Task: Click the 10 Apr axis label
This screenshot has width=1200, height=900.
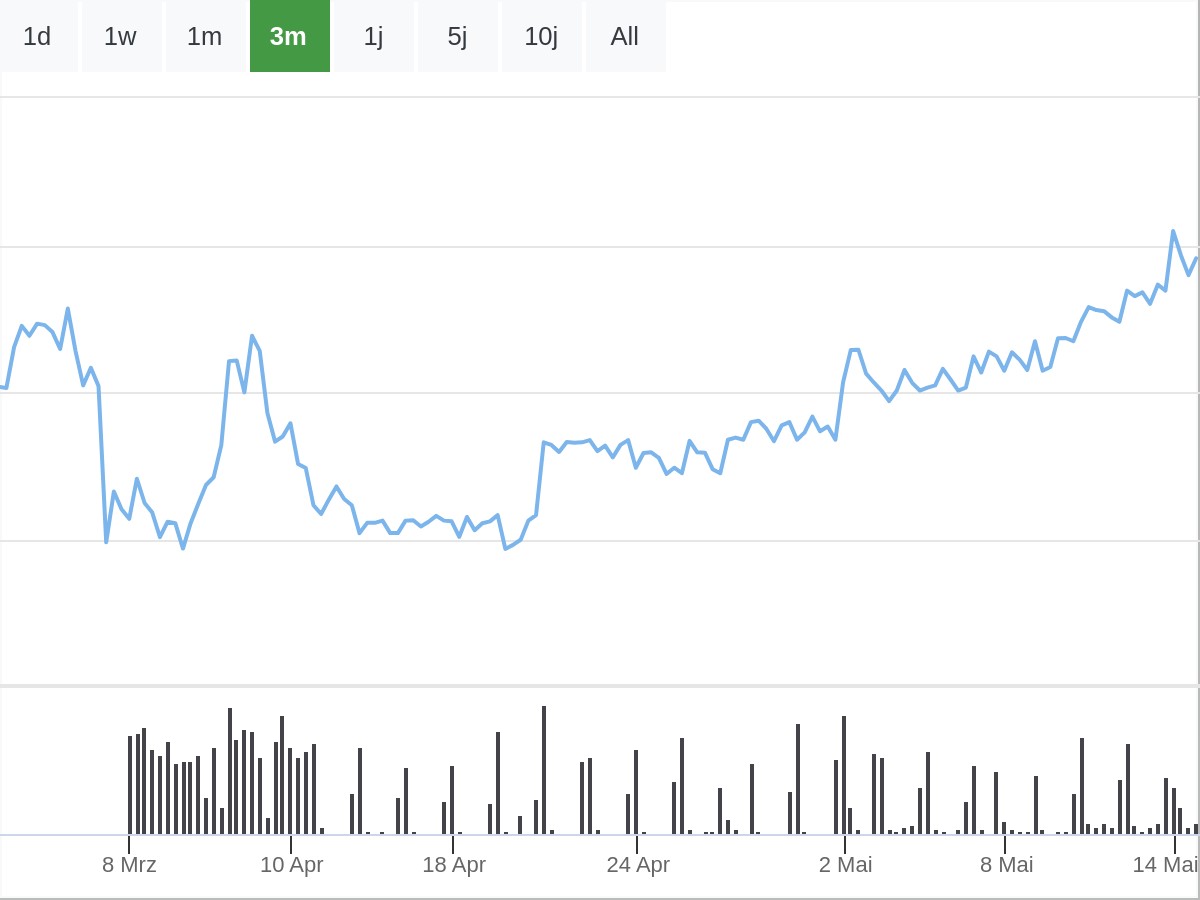Action: tap(291, 865)
